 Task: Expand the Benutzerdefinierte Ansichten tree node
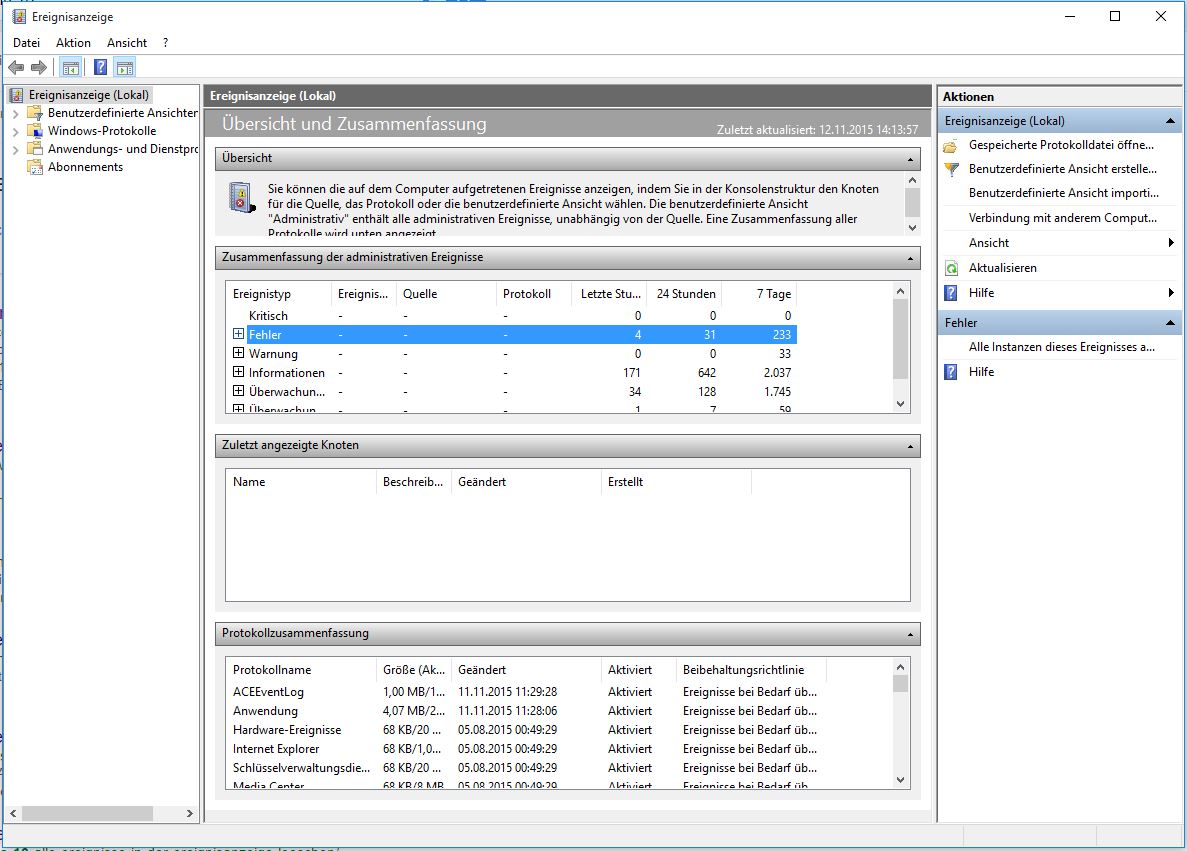click(15, 113)
